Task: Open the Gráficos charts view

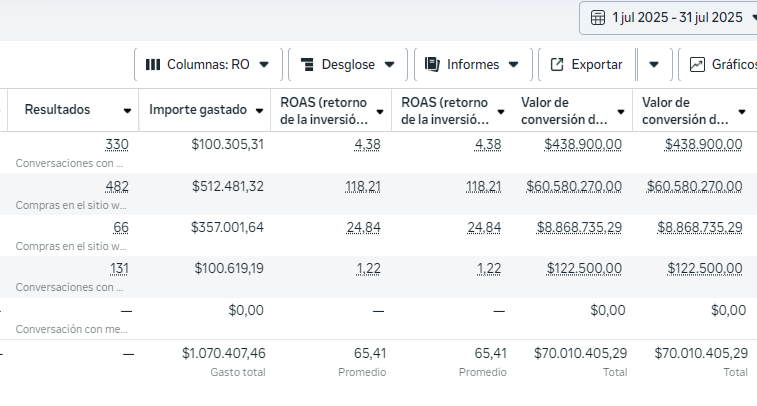Action: (x=722, y=64)
